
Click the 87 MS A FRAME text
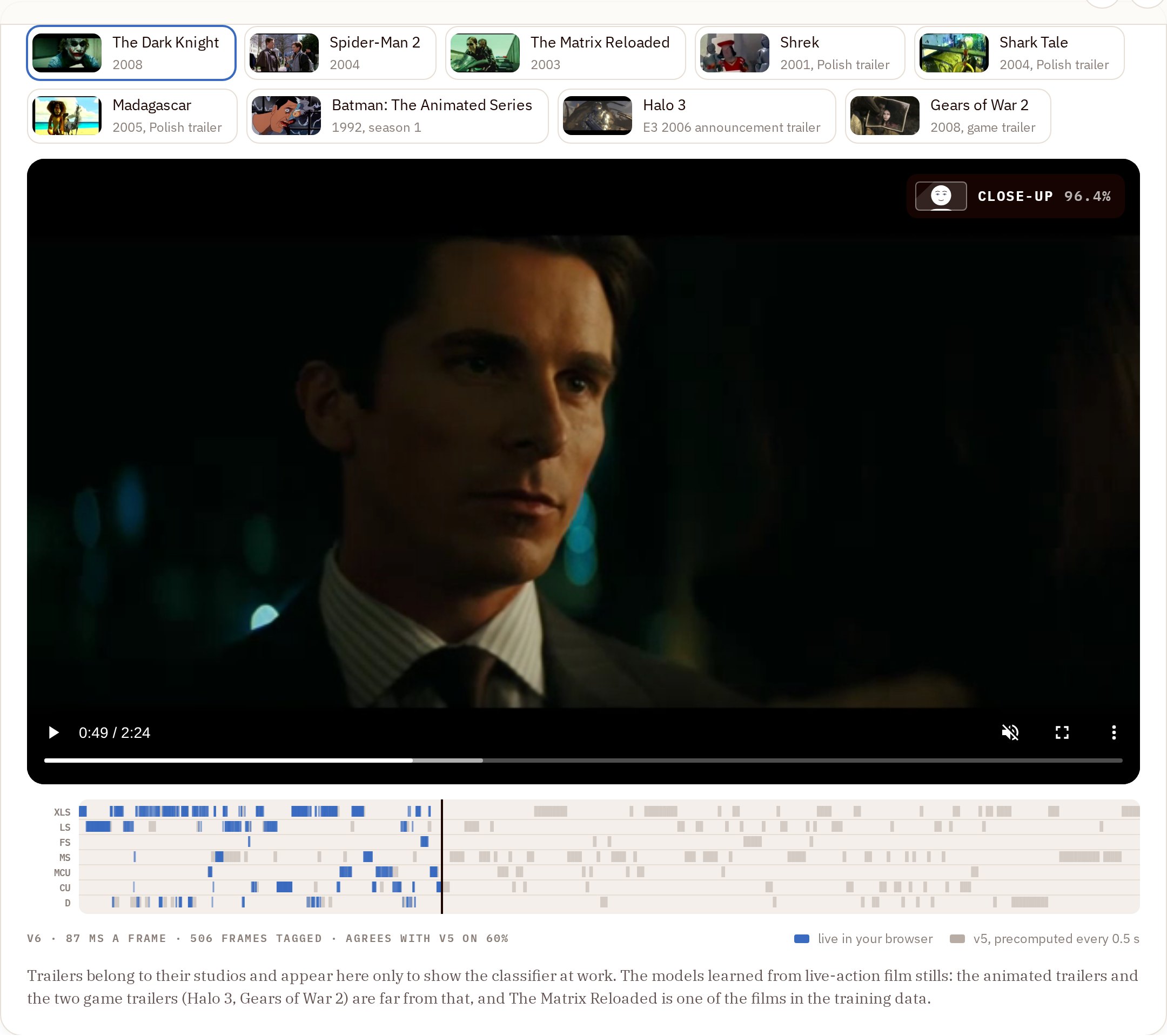(x=116, y=939)
